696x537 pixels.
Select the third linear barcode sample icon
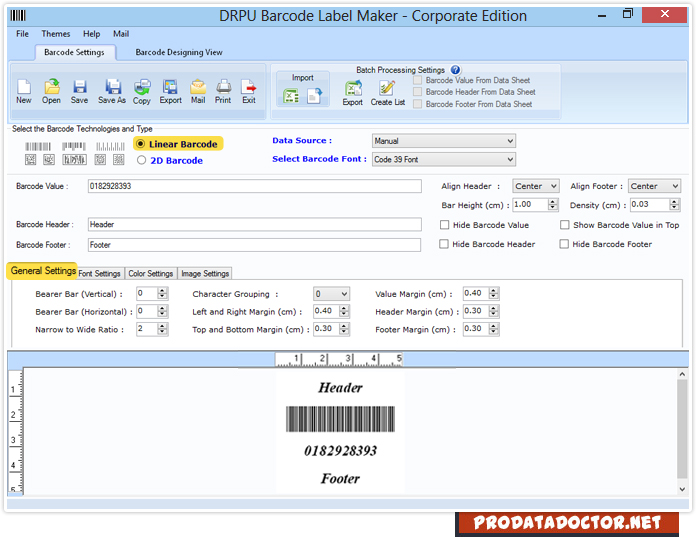(x=110, y=146)
